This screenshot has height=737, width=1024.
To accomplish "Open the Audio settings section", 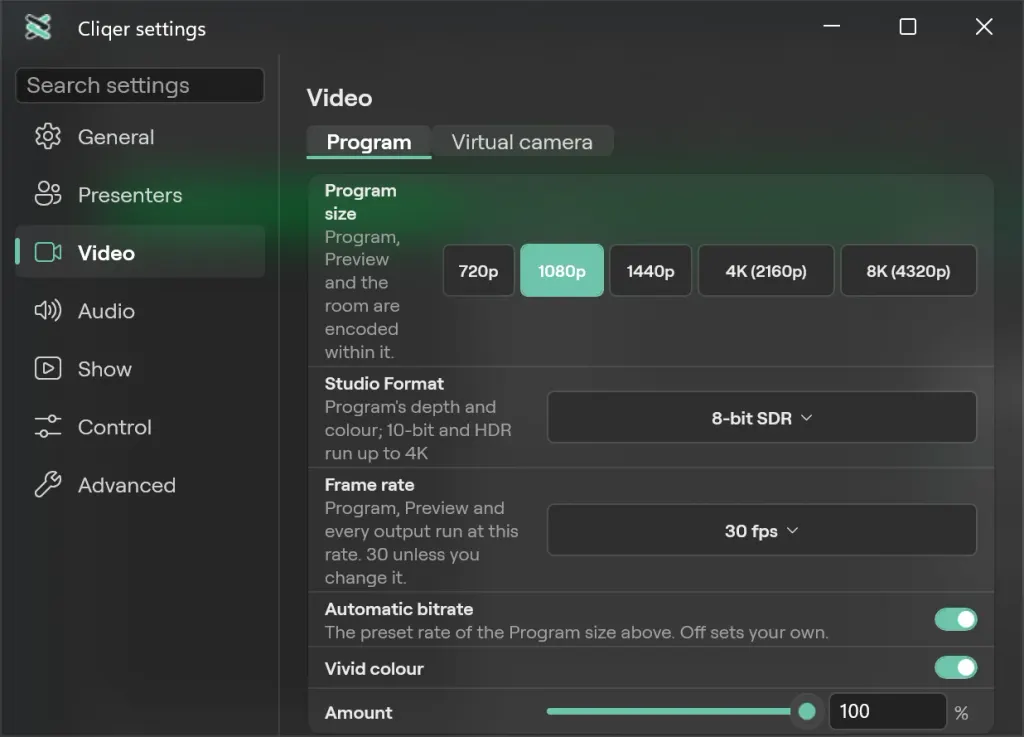I will pos(140,311).
